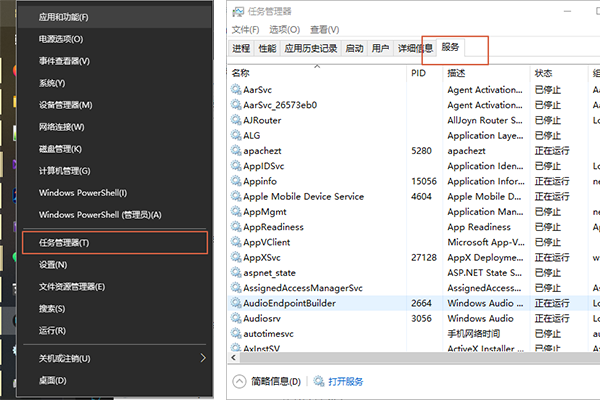Click the Task Manager title bar icon

[236, 12]
